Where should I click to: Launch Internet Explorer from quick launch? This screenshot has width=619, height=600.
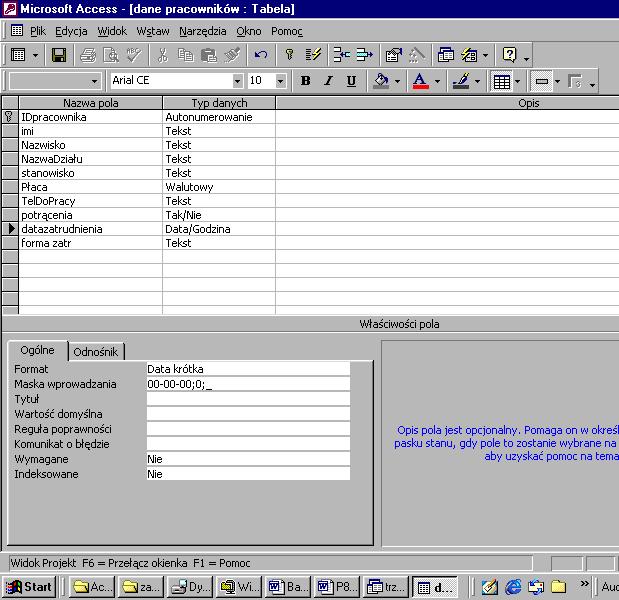coord(513,587)
